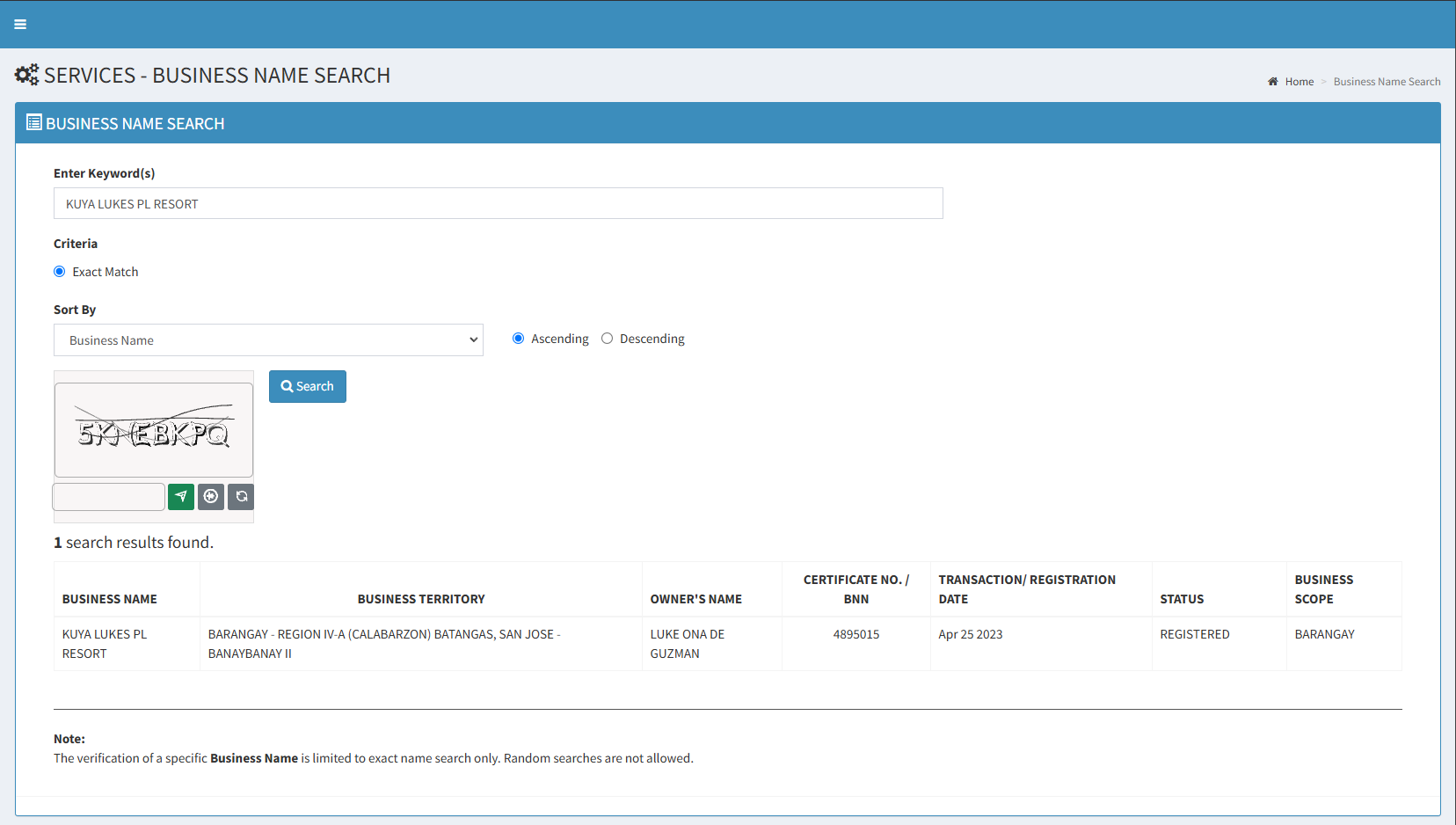
Task: Click the LUKE ONA DE GUZMAN owner cell
Action: coord(688,644)
